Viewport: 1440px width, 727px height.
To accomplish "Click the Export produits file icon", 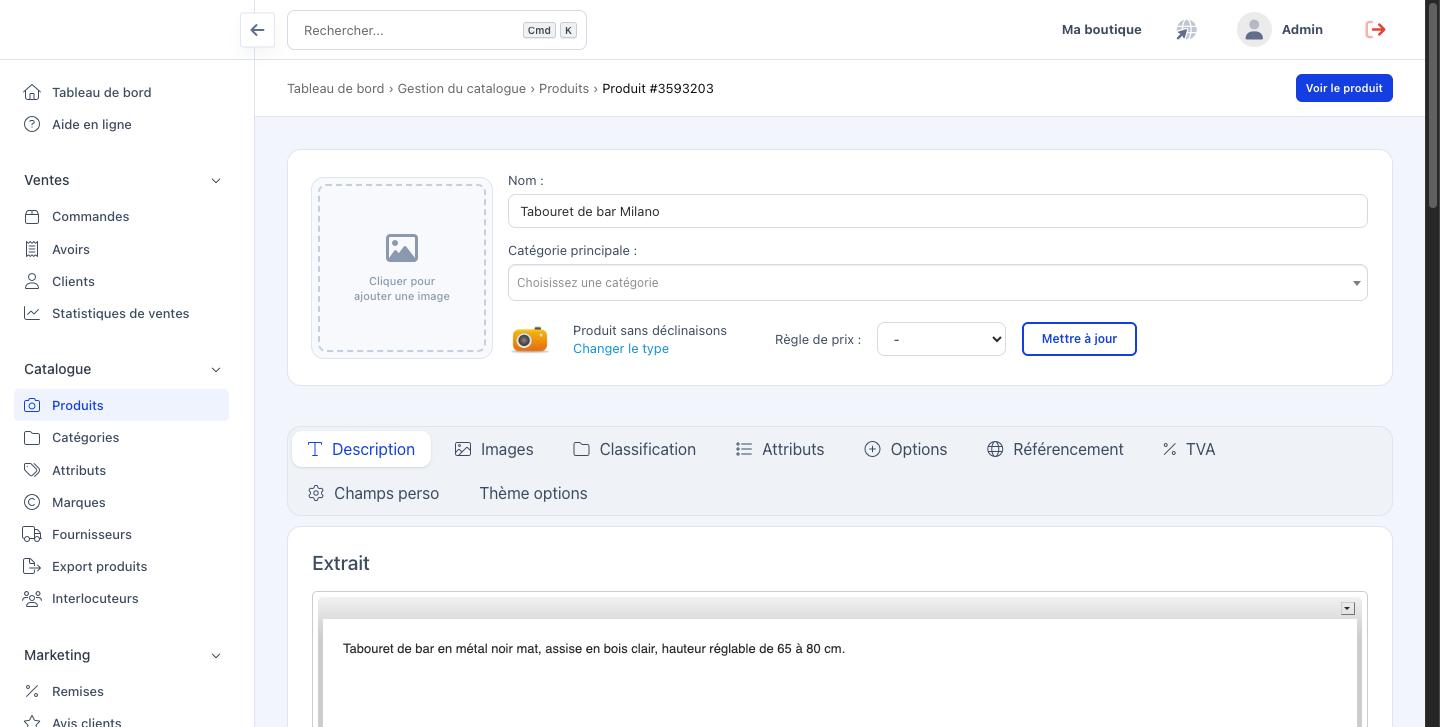I will click(x=32, y=566).
